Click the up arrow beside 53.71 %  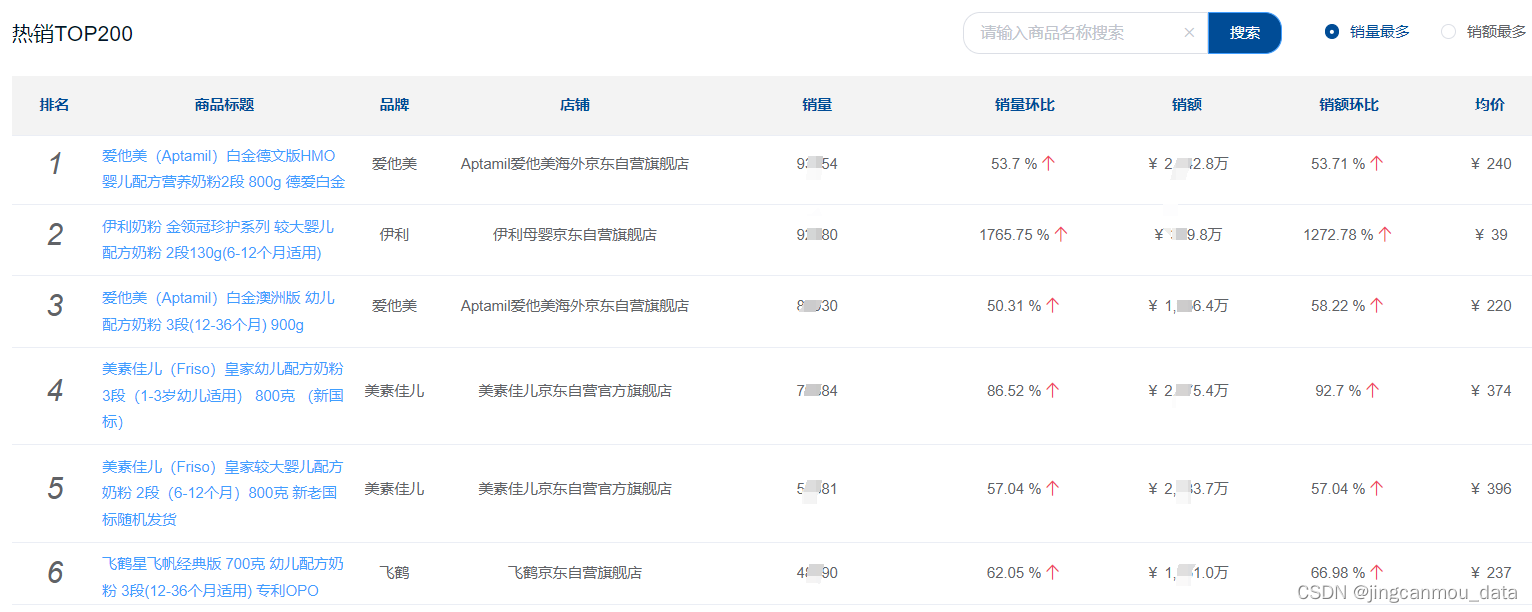pyautogui.click(x=1377, y=164)
